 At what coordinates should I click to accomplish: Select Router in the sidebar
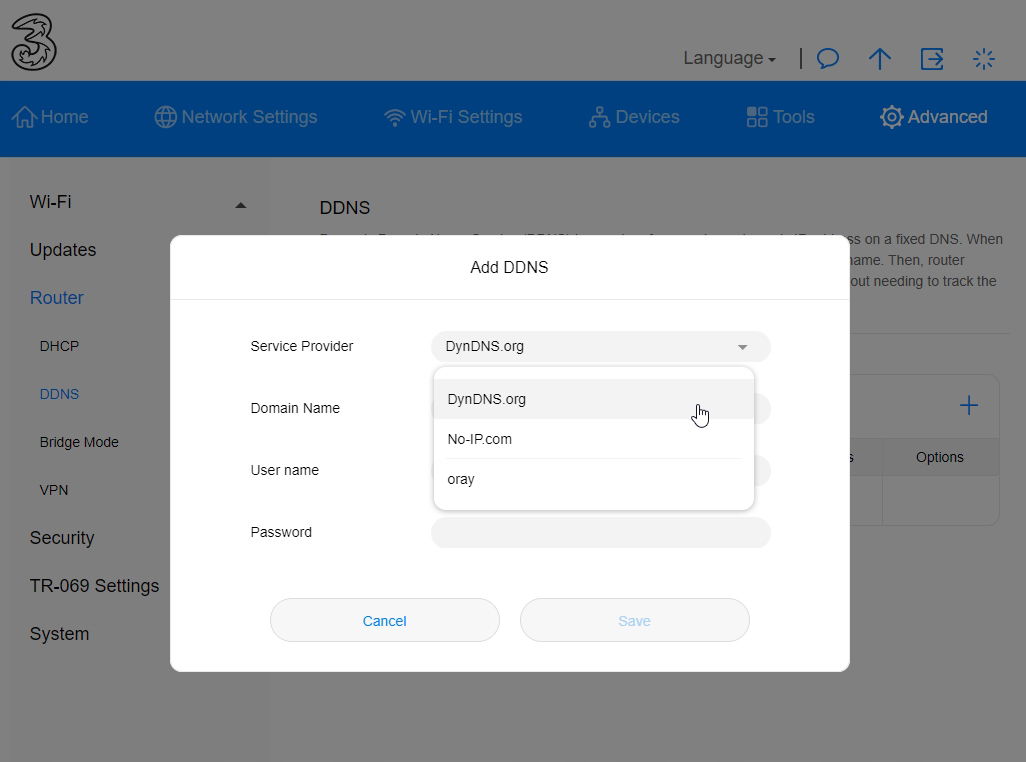pyautogui.click(x=56, y=298)
